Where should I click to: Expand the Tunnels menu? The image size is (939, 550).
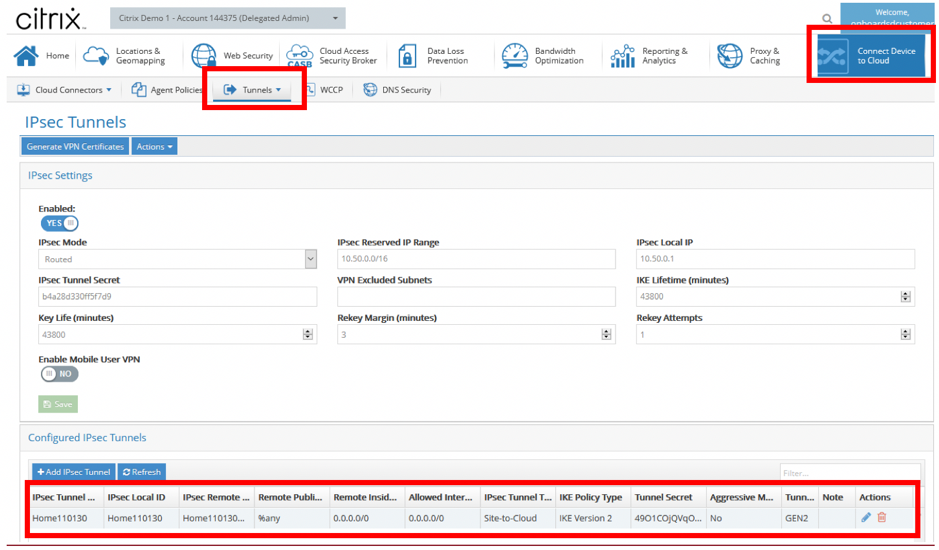tap(278, 90)
